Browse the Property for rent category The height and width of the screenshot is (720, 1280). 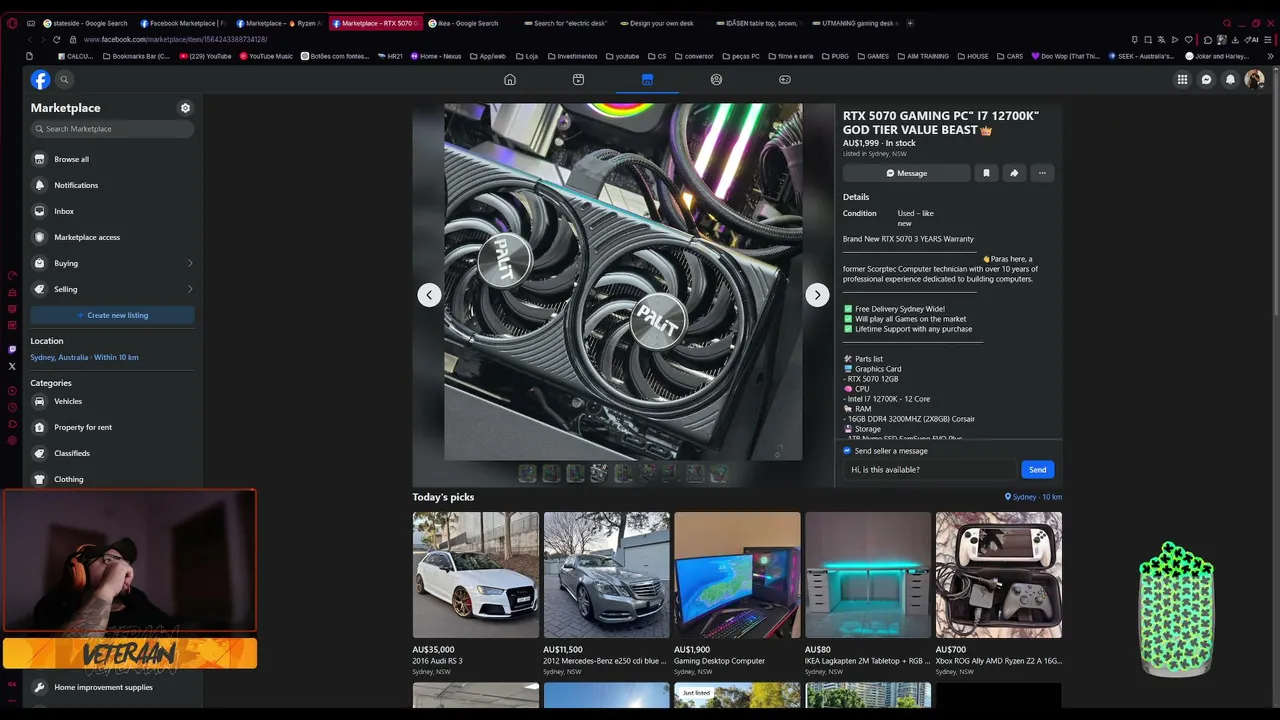(112, 427)
